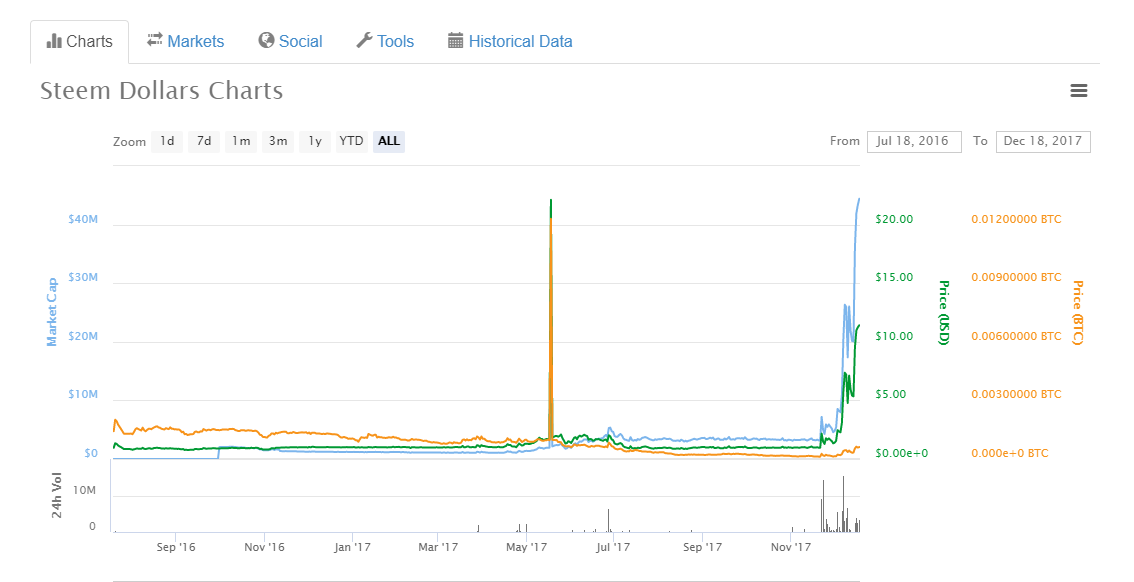Select the ALL zoom range
This screenshot has height=582, width=1134.
(x=389, y=141)
